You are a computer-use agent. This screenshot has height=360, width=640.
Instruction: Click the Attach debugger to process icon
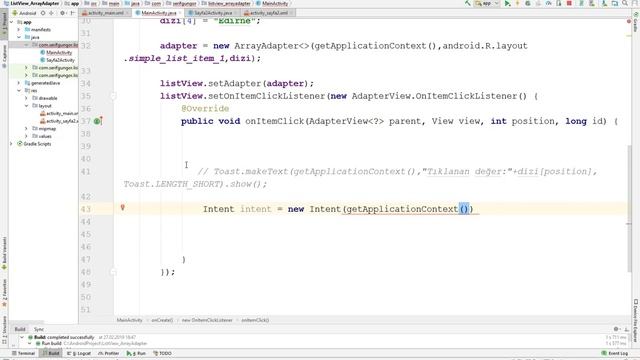[x=559, y=3]
